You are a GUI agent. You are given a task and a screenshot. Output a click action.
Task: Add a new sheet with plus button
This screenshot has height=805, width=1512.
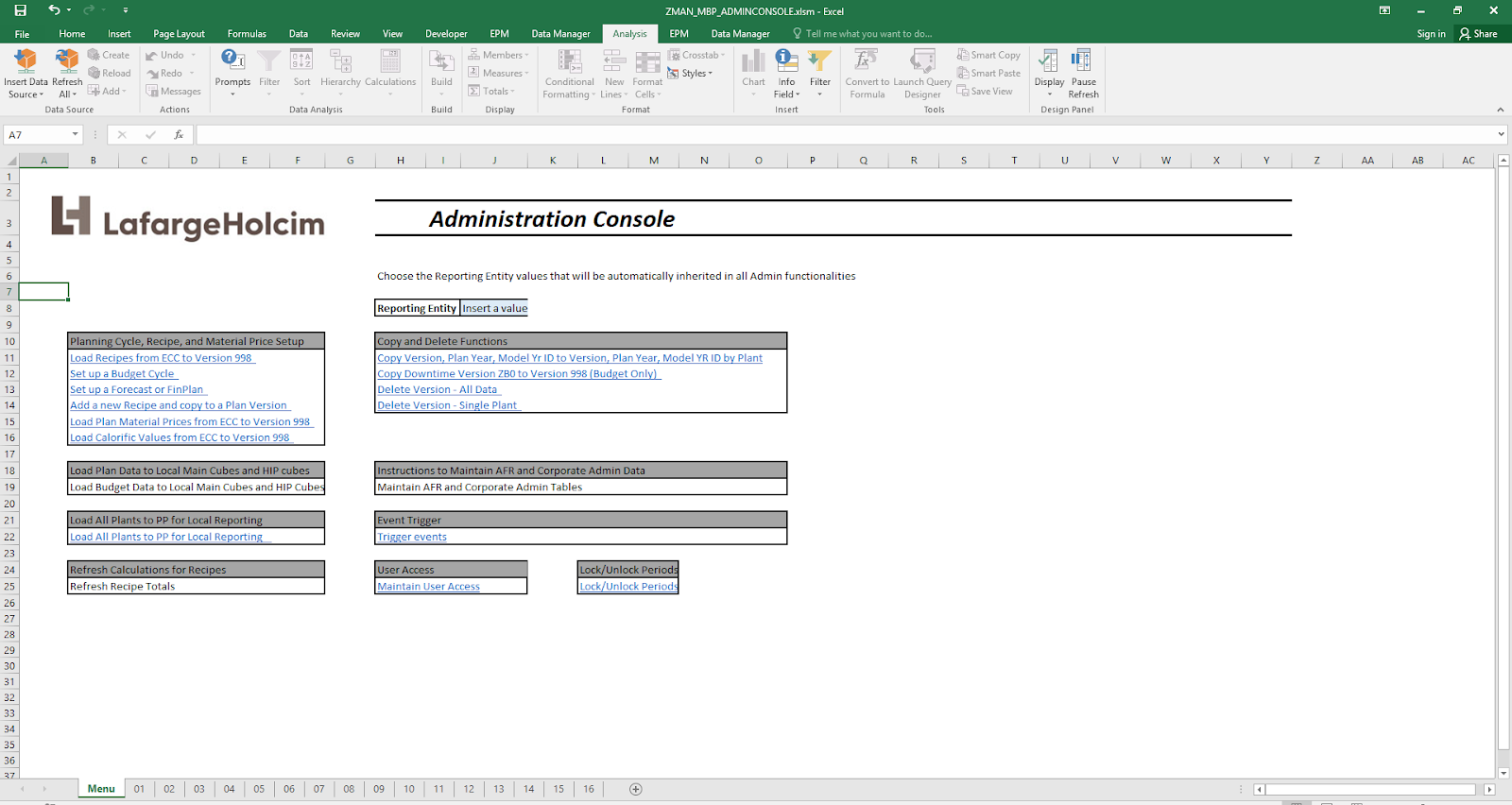click(x=636, y=789)
